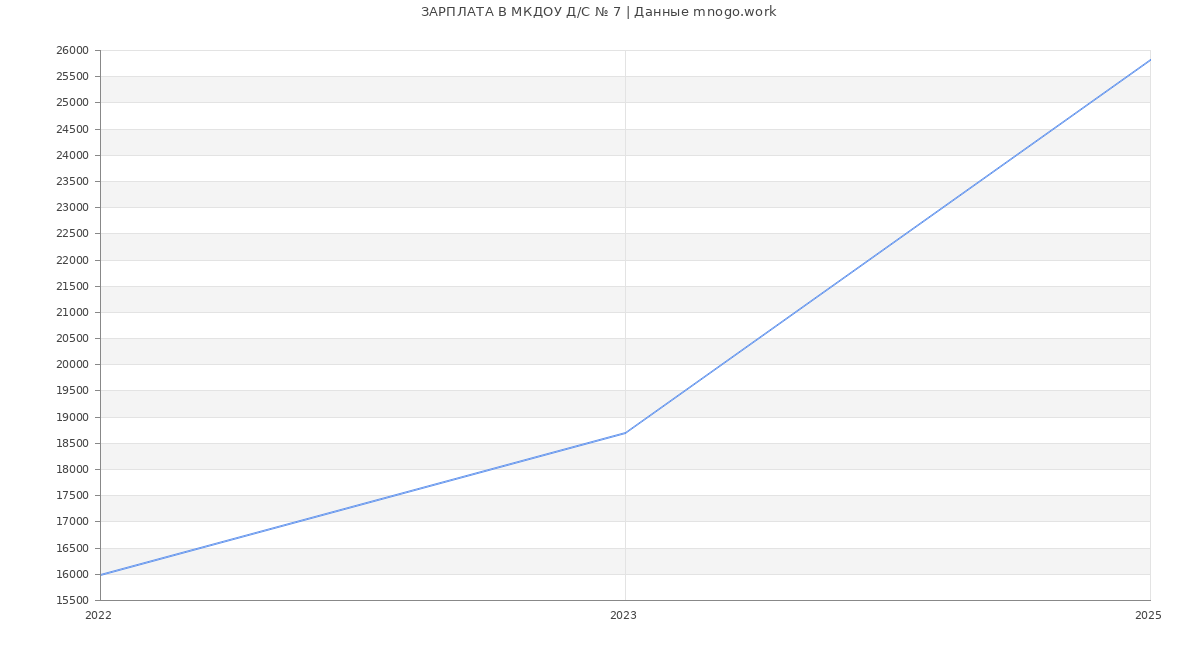Click the 25000 y-axis label
1200x650 pixels.
point(73,103)
